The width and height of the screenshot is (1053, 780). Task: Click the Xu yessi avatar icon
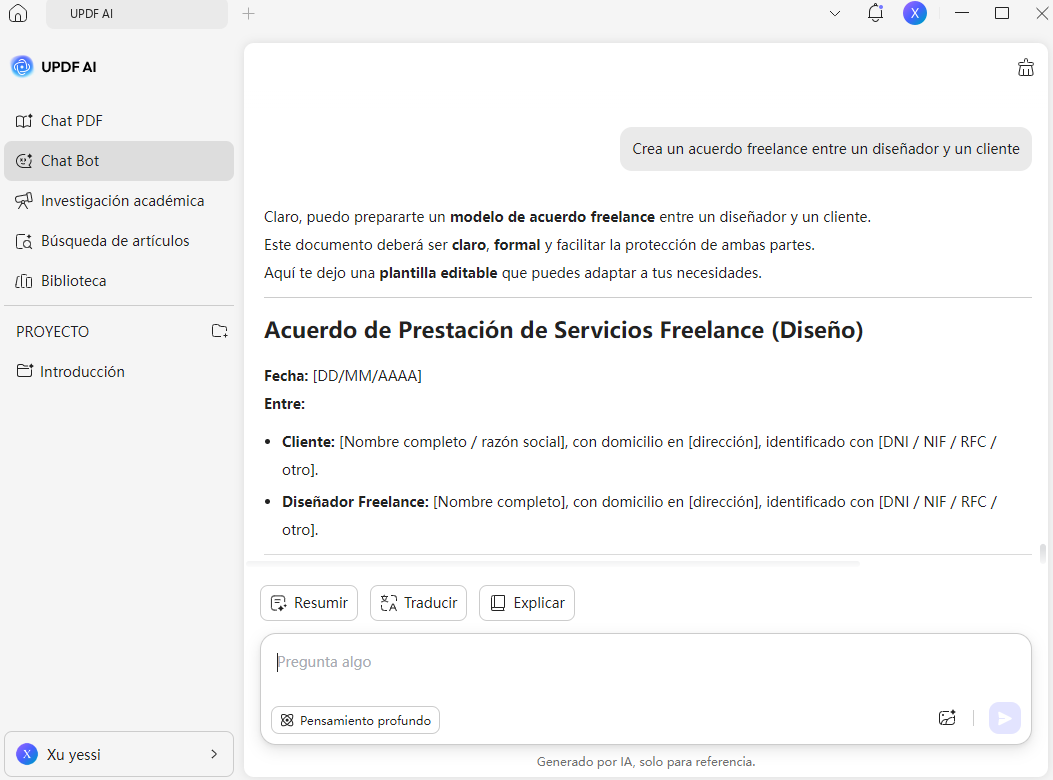27,754
